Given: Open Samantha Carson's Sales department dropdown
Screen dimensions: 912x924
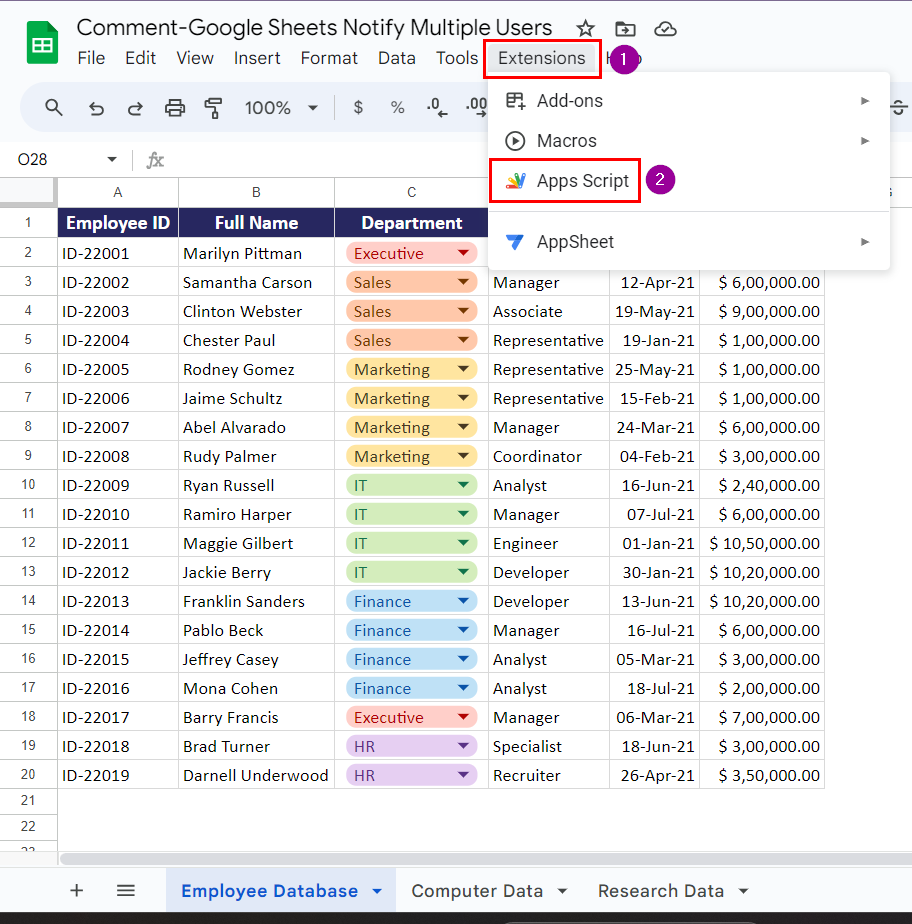Looking at the screenshot, I should pyautogui.click(x=463, y=282).
